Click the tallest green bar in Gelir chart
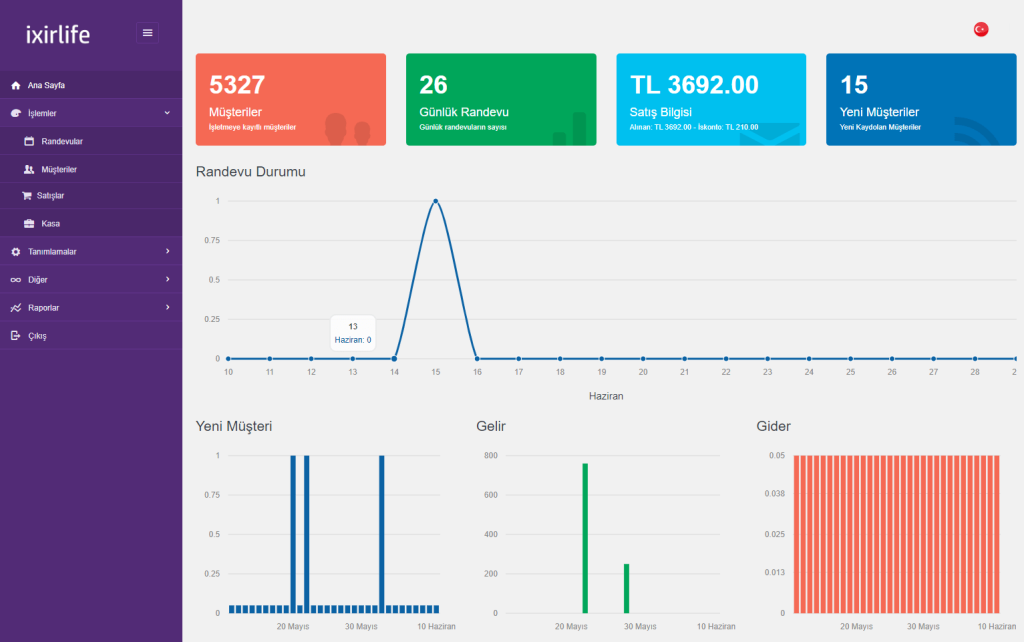Screen dimensions: 1024x642 click(585, 538)
